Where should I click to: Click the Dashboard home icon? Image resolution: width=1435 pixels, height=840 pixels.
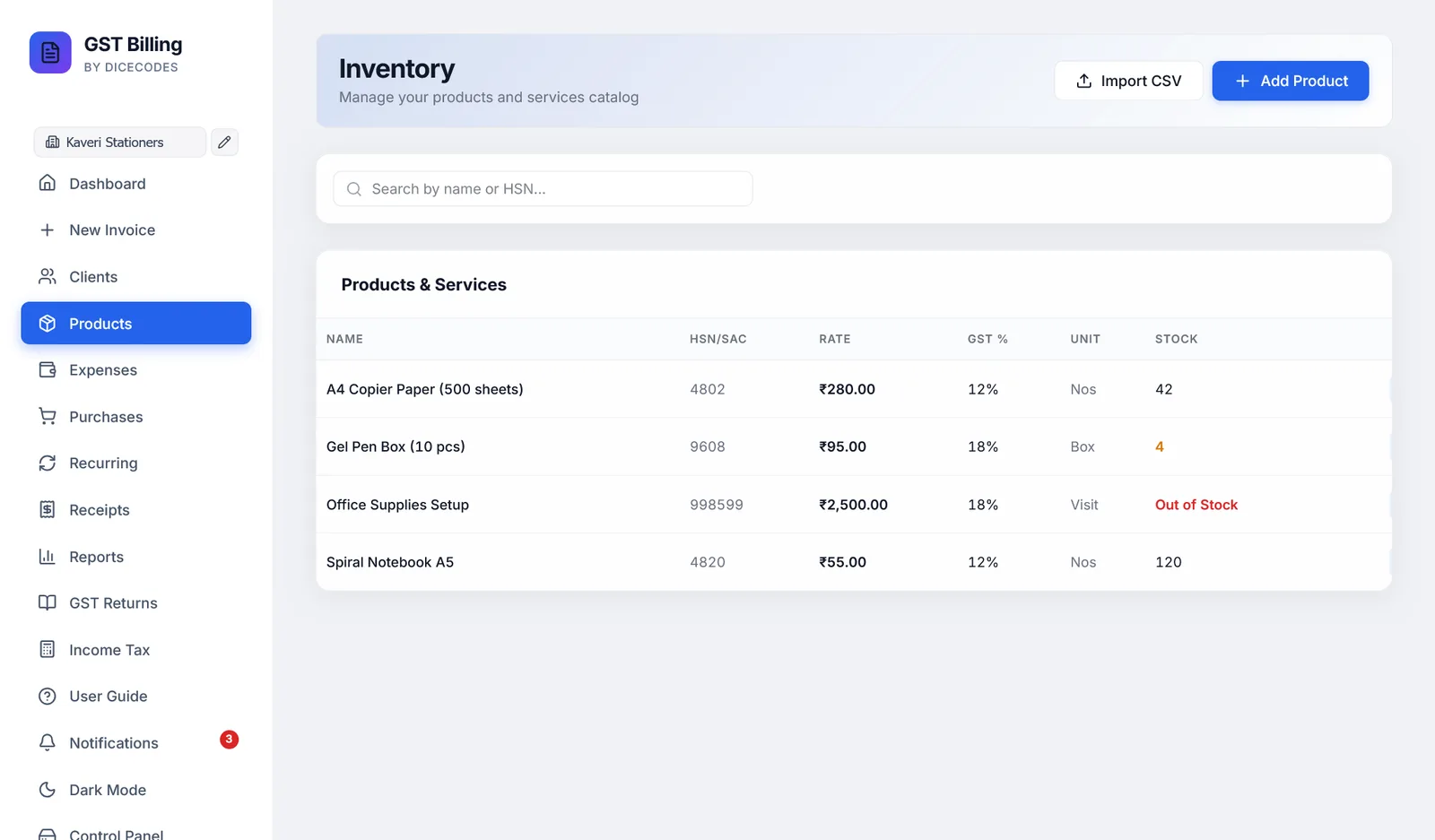48,183
